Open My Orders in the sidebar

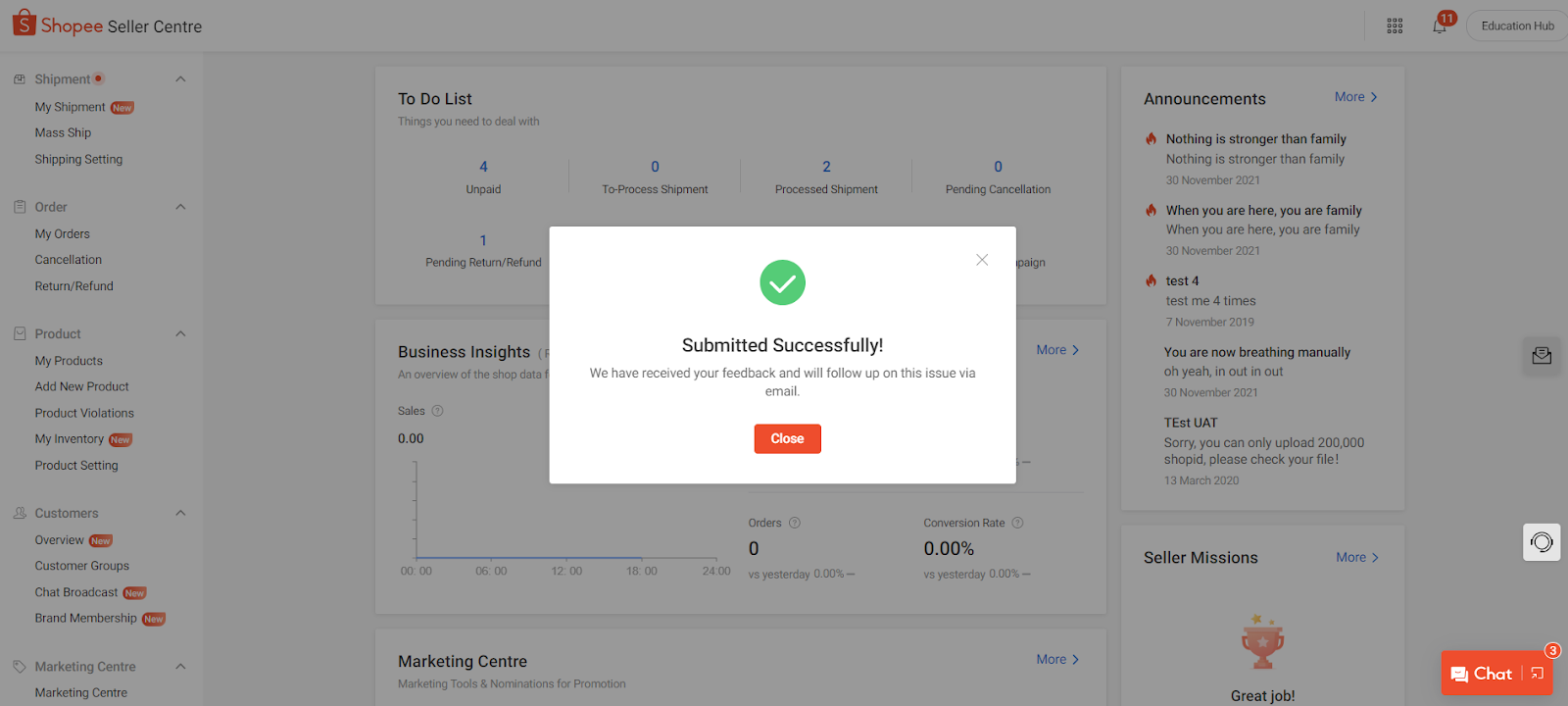coord(62,233)
